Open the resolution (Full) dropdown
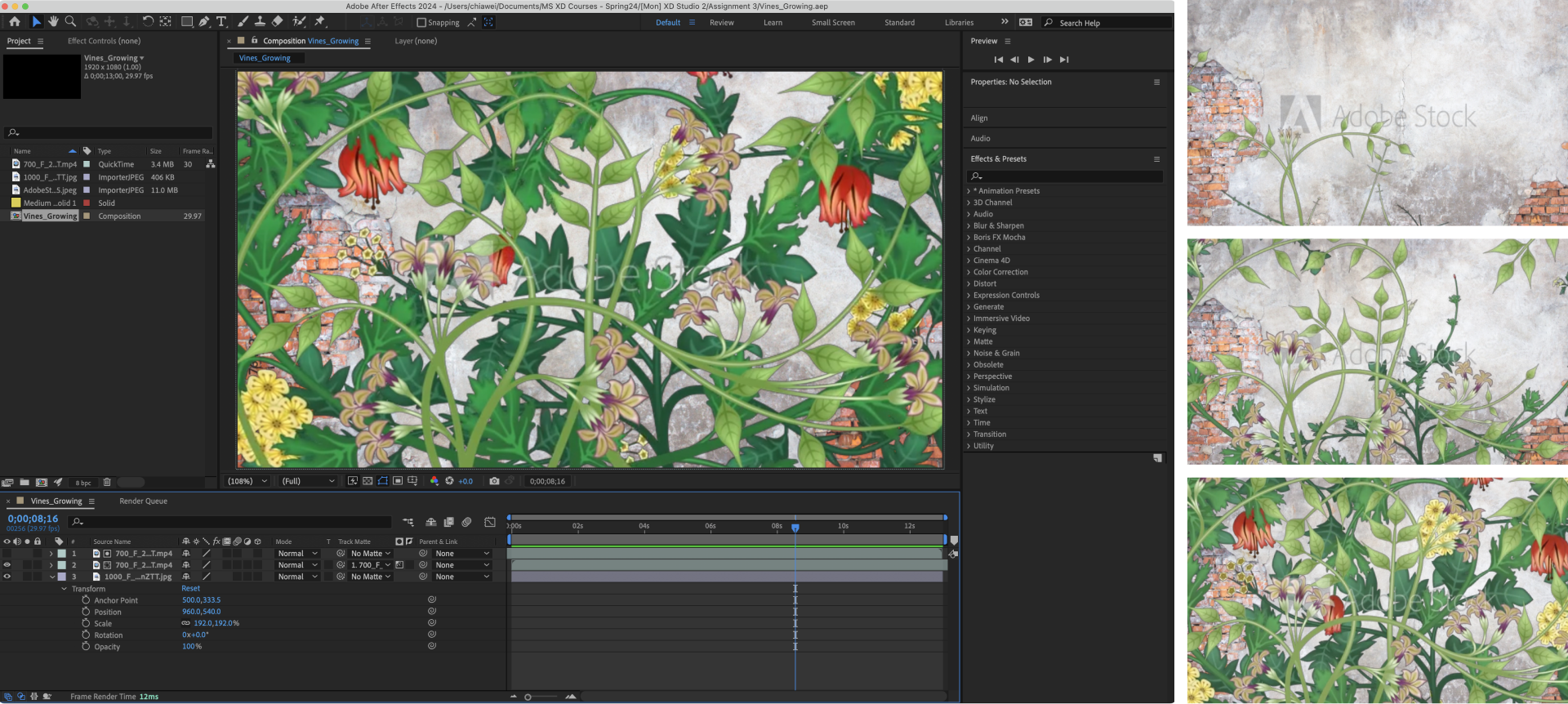This screenshot has width=1568, height=704. 308,481
